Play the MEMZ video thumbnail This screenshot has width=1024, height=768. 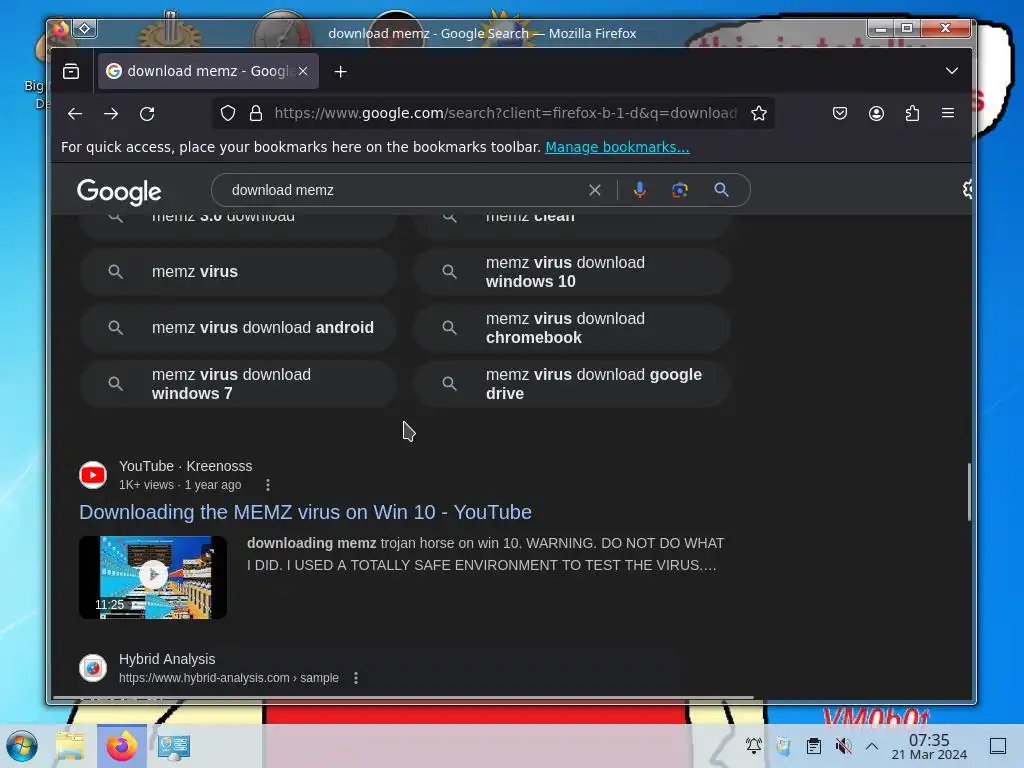click(153, 577)
